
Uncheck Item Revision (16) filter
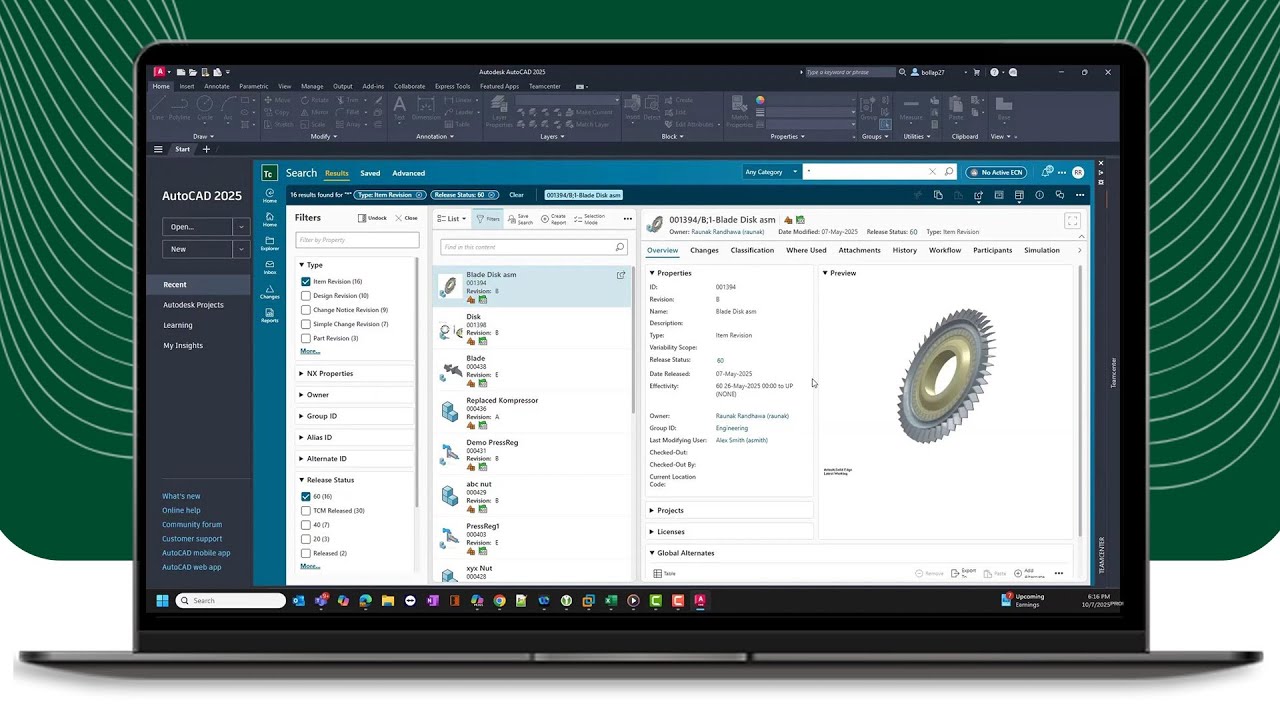tap(306, 282)
